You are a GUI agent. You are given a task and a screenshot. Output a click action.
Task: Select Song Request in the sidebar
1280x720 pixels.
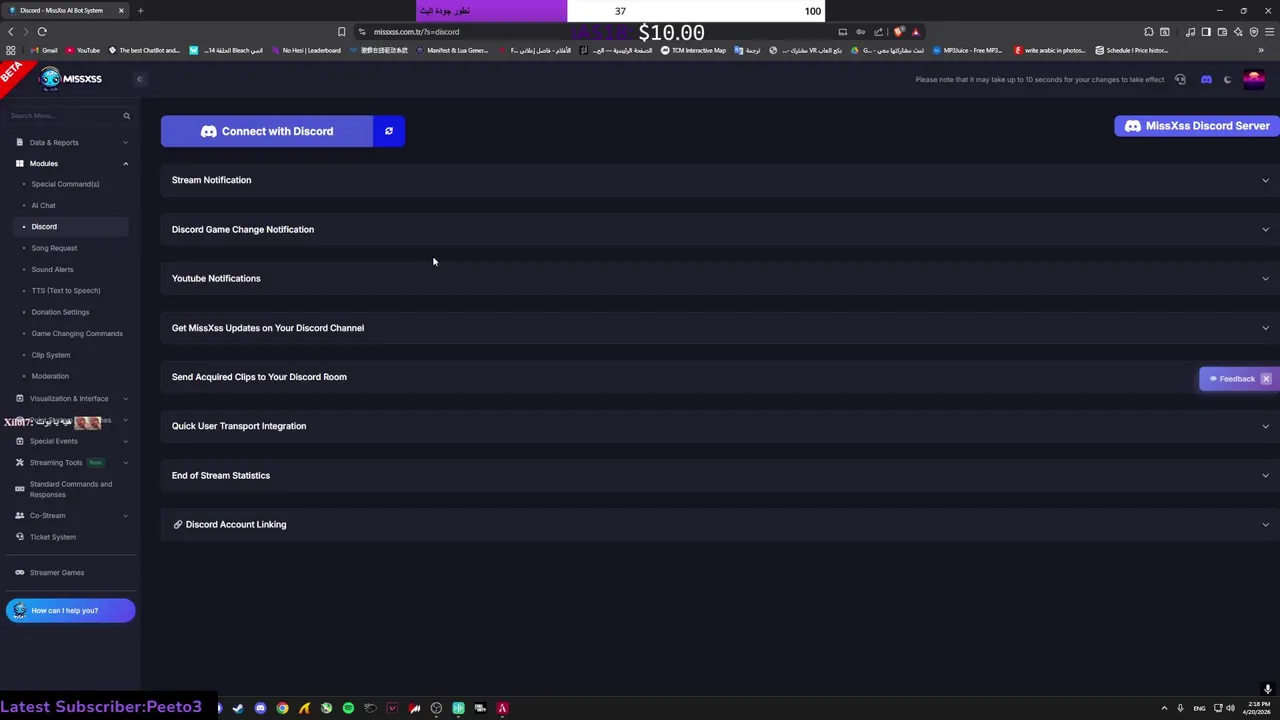[54, 248]
